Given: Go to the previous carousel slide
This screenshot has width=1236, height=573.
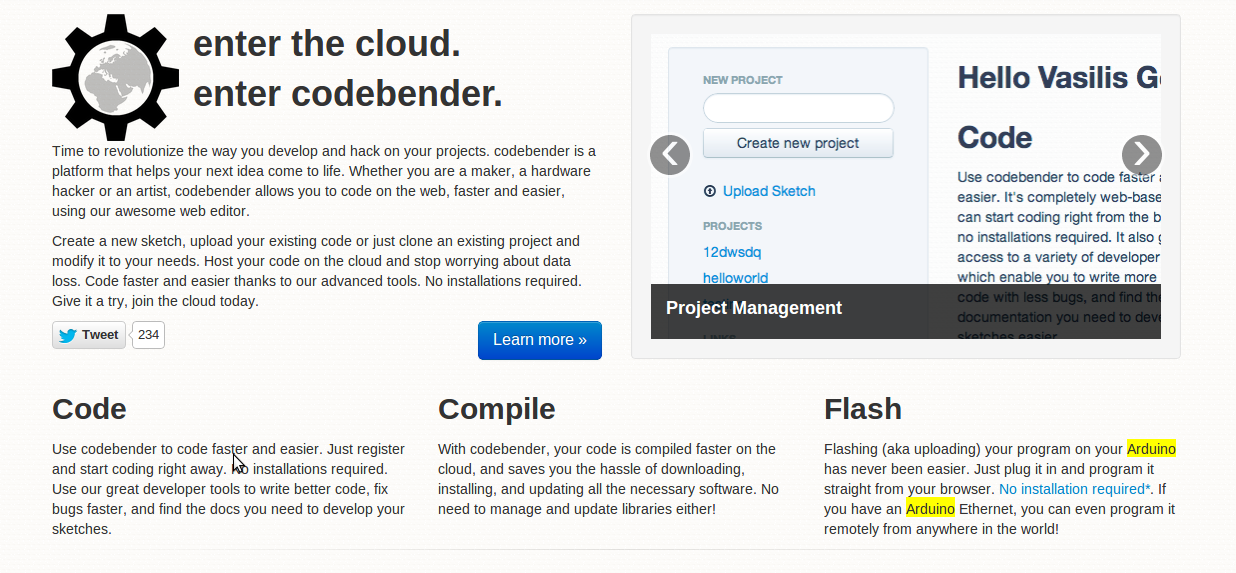Looking at the screenshot, I should [670, 155].
